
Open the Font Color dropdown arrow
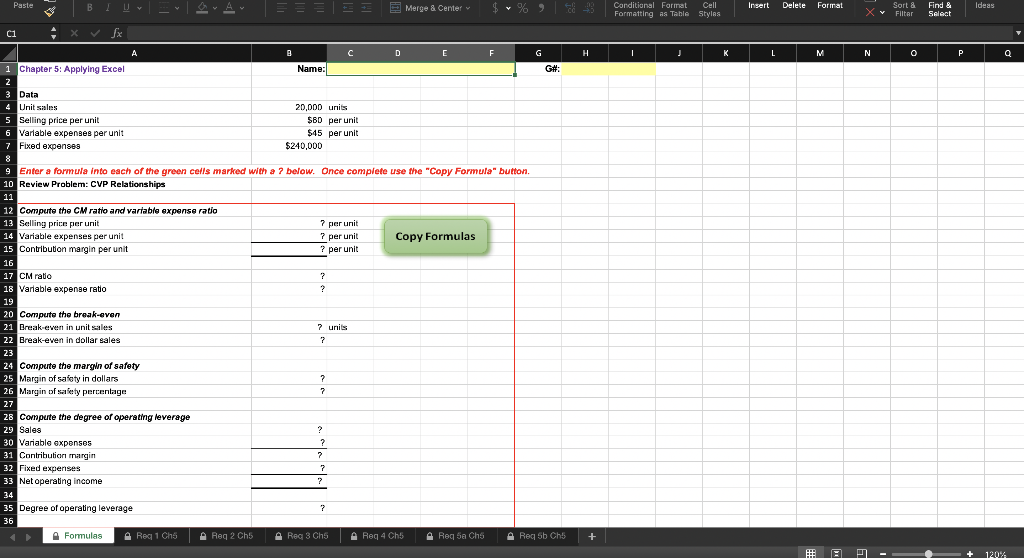pyautogui.click(x=242, y=8)
